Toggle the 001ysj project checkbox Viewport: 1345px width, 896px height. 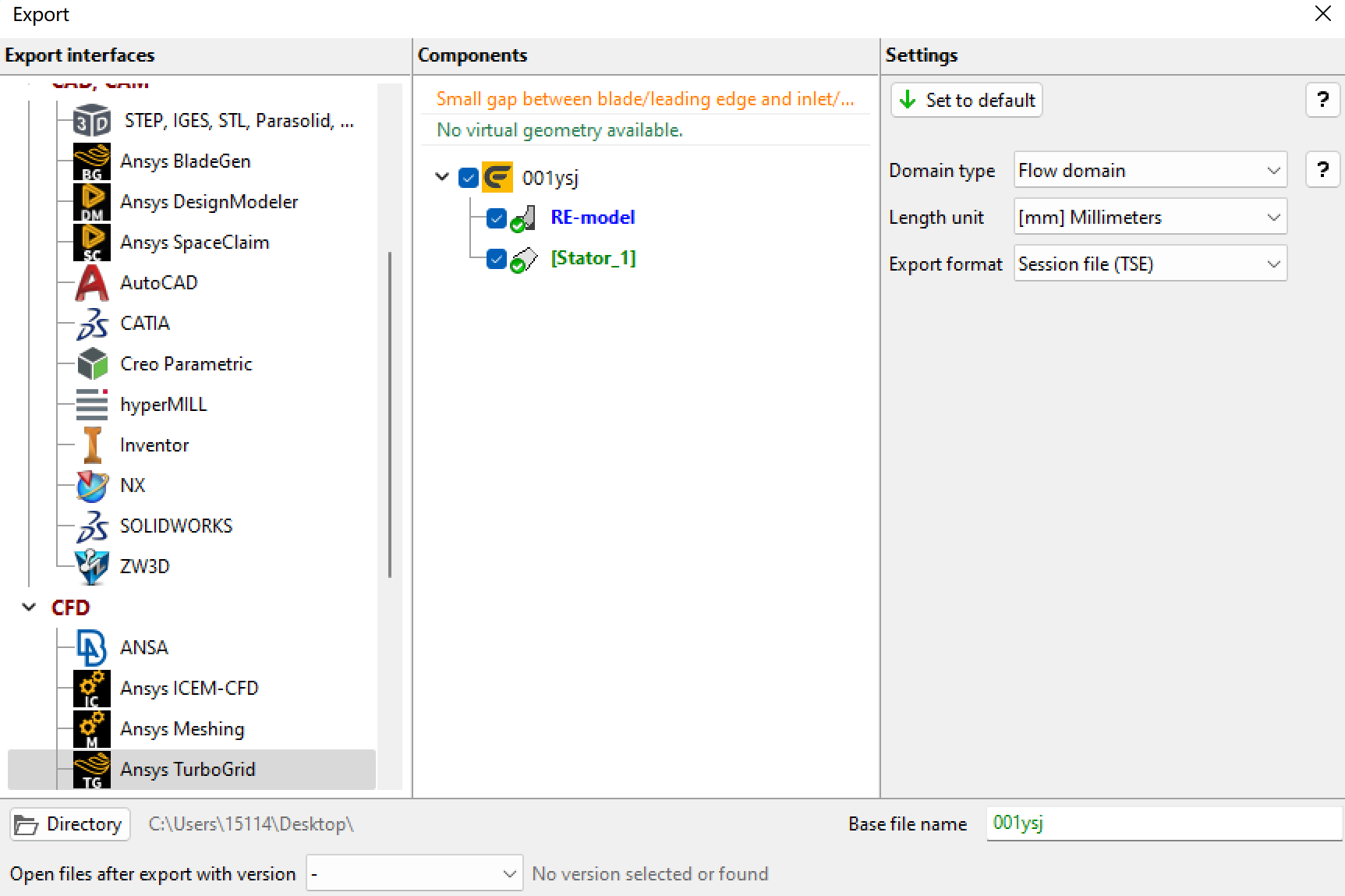pyautogui.click(x=469, y=178)
